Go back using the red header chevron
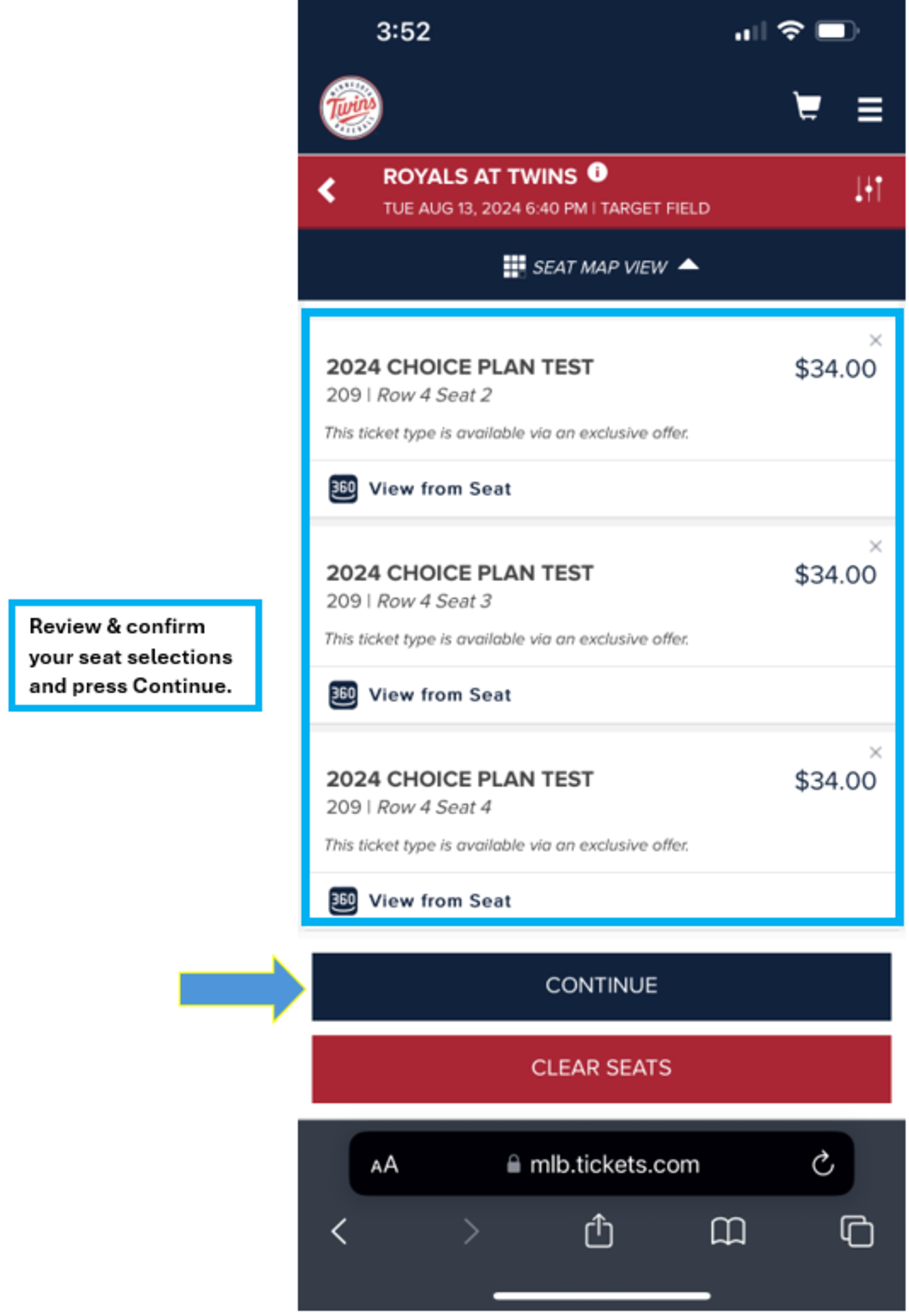 click(x=326, y=191)
